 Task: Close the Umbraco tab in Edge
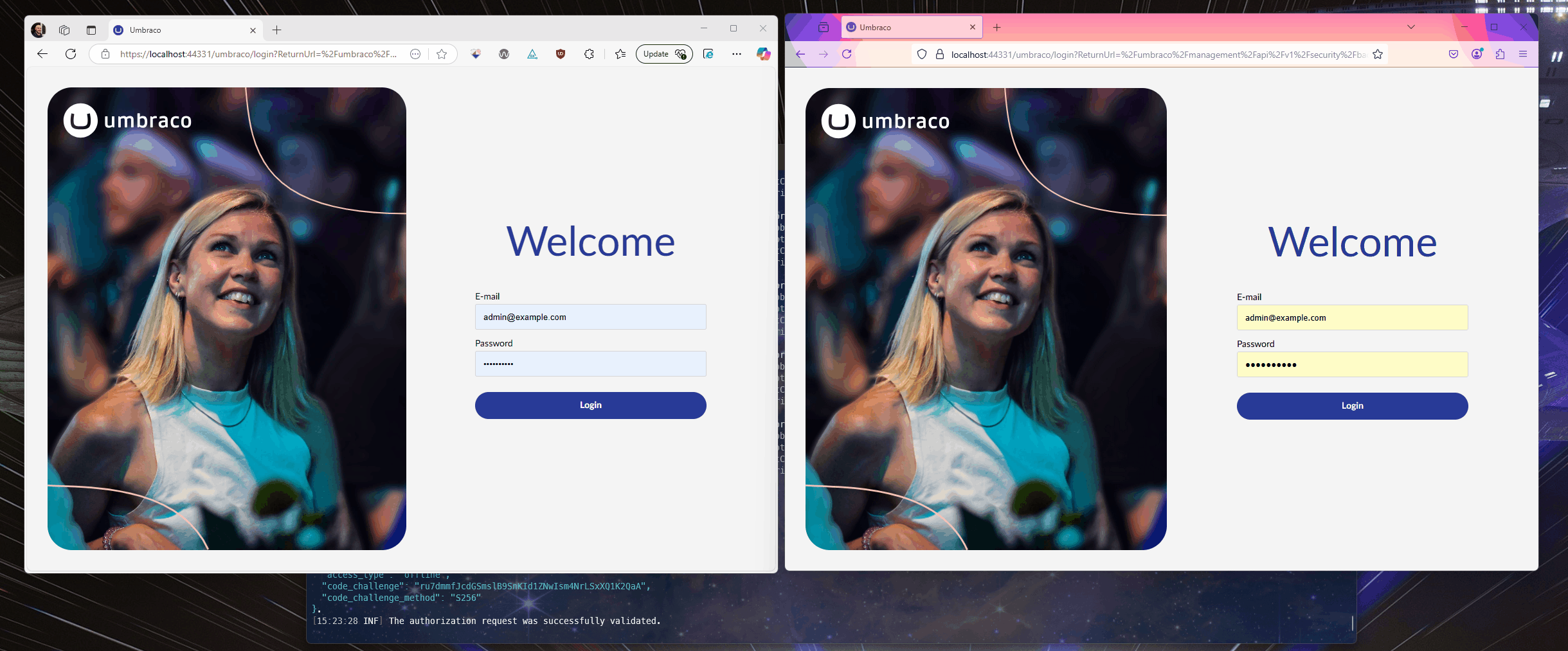pyautogui.click(x=253, y=30)
